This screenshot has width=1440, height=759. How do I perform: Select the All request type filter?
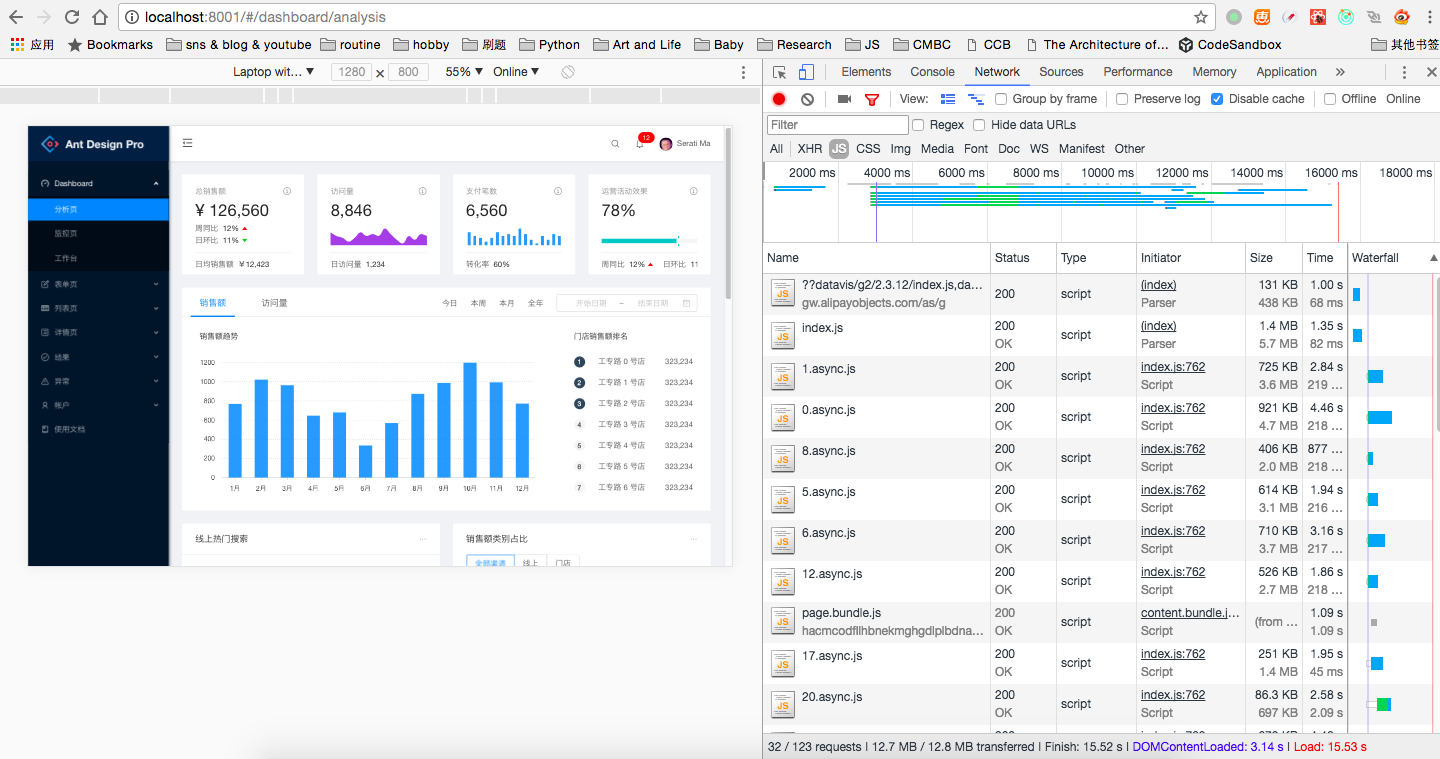coord(776,149)
